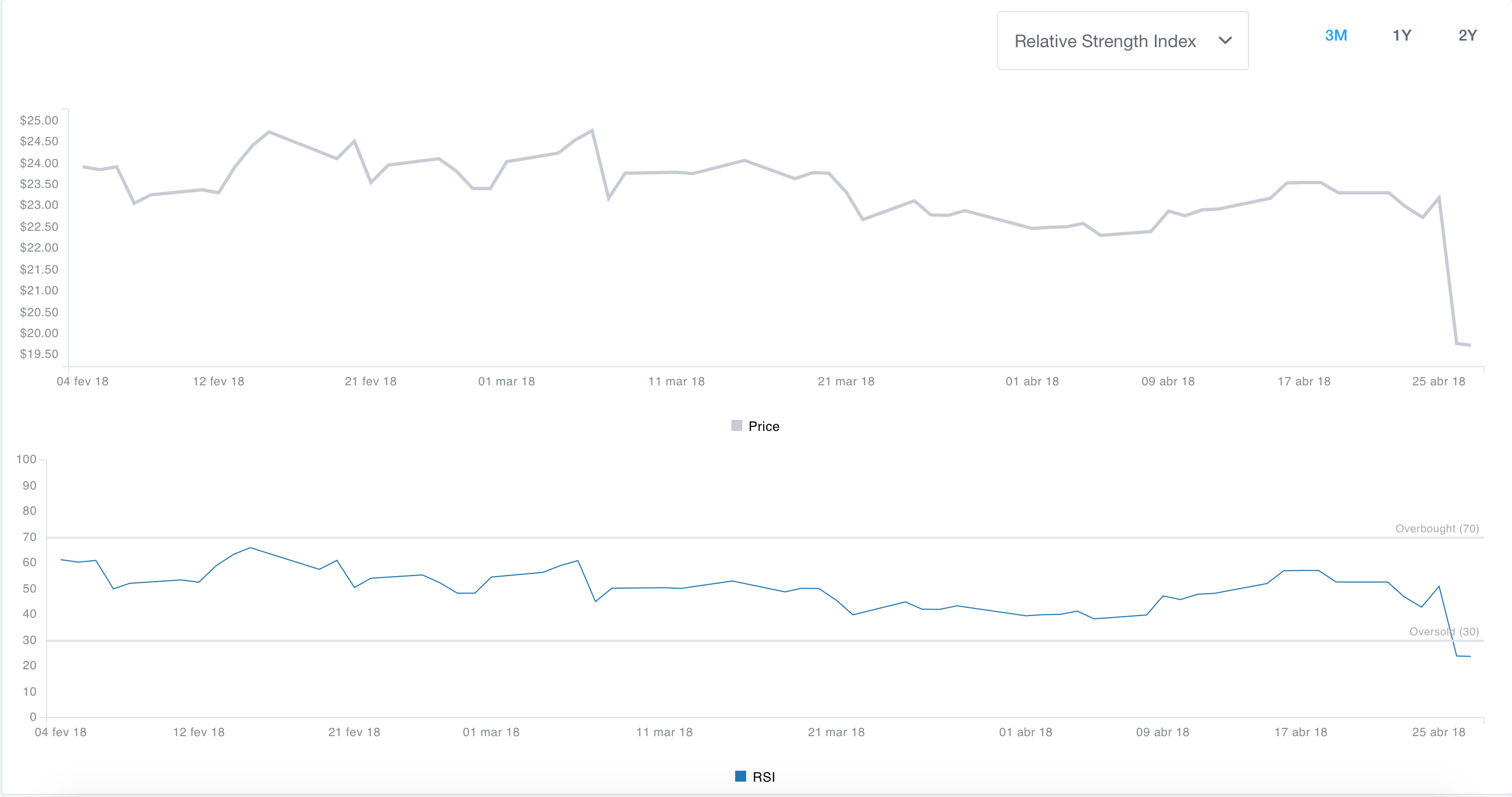This screenshot has width=1512, height=797.
Task: Click the Overbought (70) label
Action: click(1436, 528)
